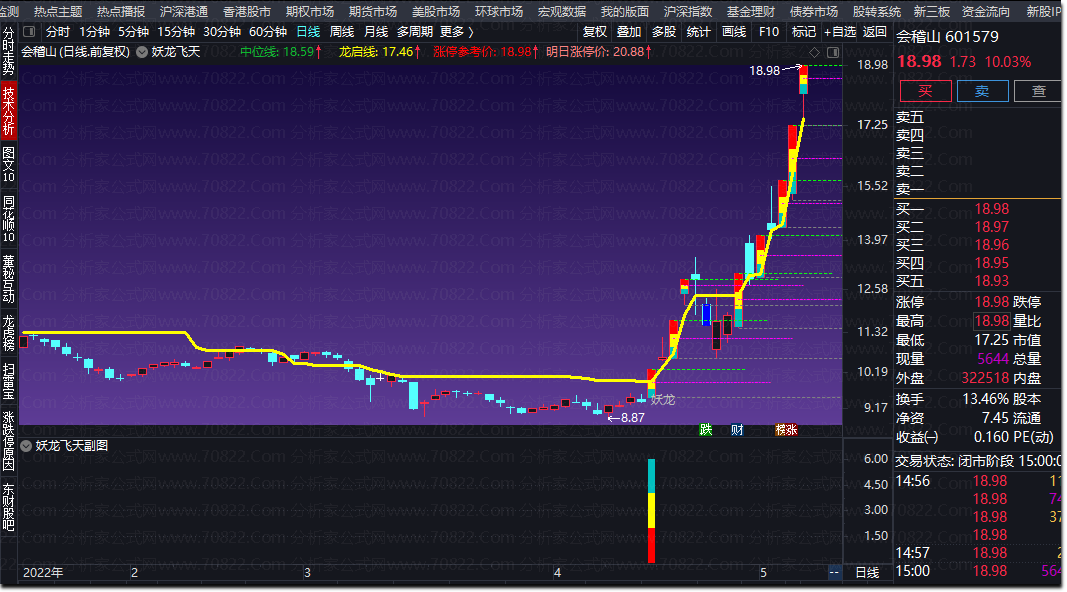Click the green 跌 marker on the chart
The width and height of the screenshot is (1067, 592).
coord(706,429)
